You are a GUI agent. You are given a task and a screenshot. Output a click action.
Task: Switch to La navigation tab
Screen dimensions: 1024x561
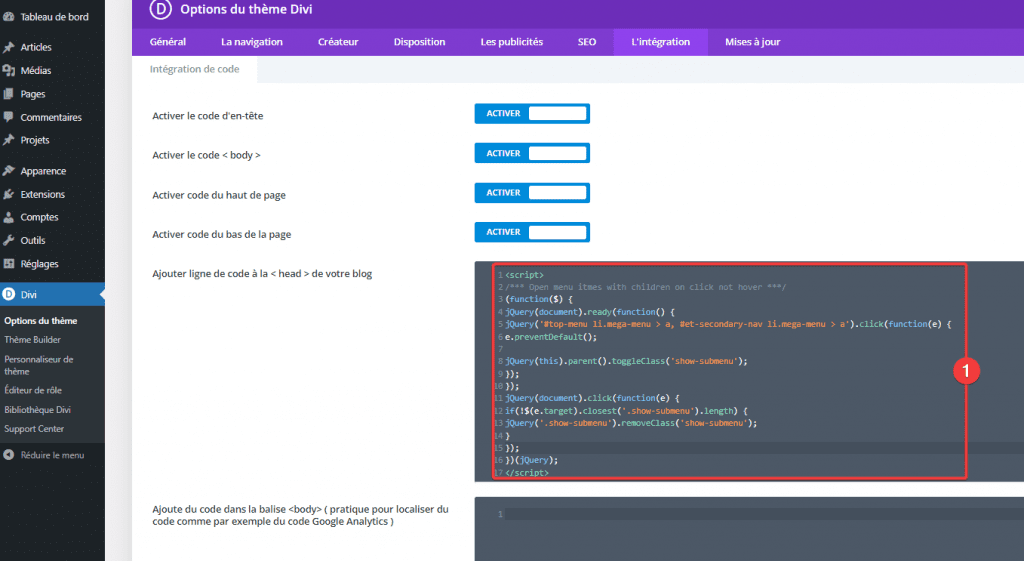click(x=251, y=42)
